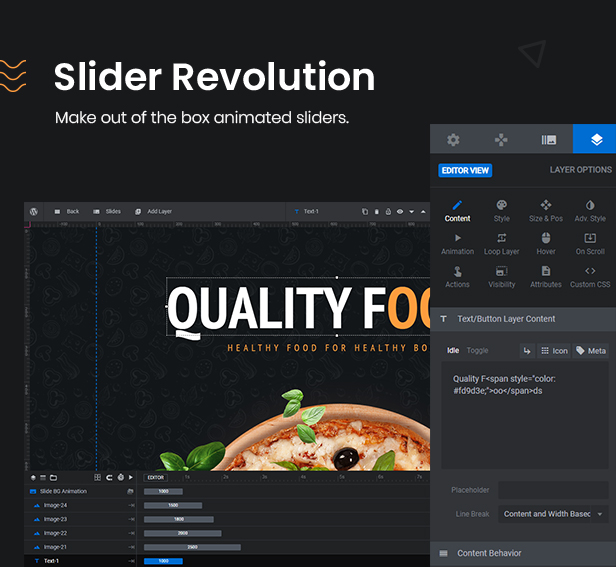Open the Loop Layer section
616x567 pixels.
coord(502,244)
